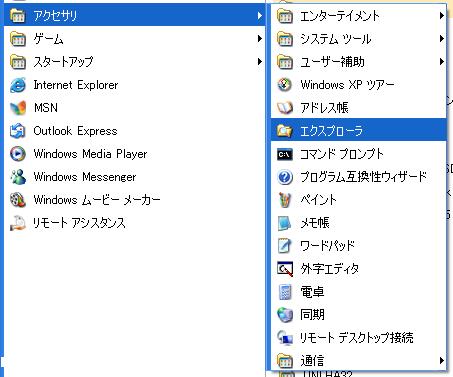The image size is (453, 377).
Task: Open the ゲーム menu entry
Action: (134, 39)
